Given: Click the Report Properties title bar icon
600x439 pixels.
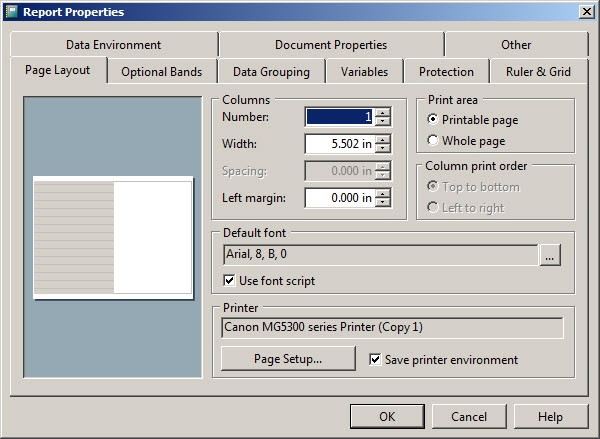Looking at the screenshot, I should [x=11, y=12].
